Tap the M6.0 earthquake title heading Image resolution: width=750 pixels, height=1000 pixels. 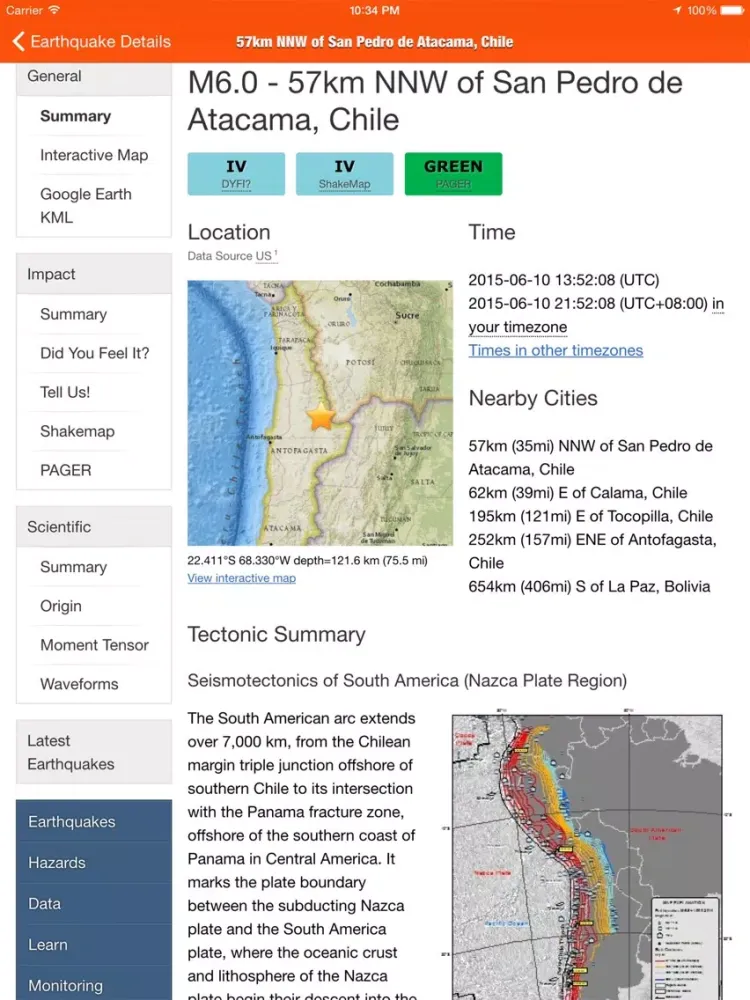coord(435,101)
